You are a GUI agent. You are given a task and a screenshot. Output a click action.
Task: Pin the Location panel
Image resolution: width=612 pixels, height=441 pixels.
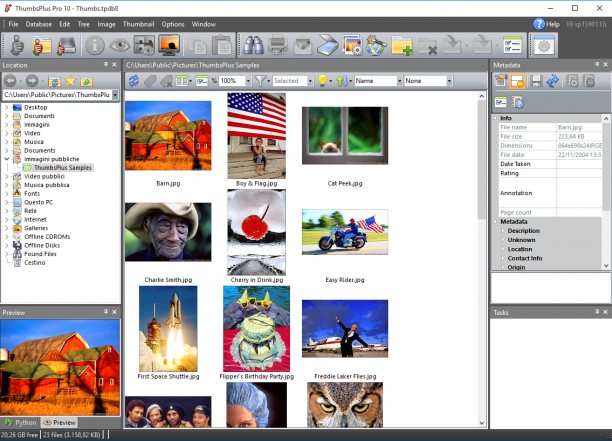click(x=106, y=64)
